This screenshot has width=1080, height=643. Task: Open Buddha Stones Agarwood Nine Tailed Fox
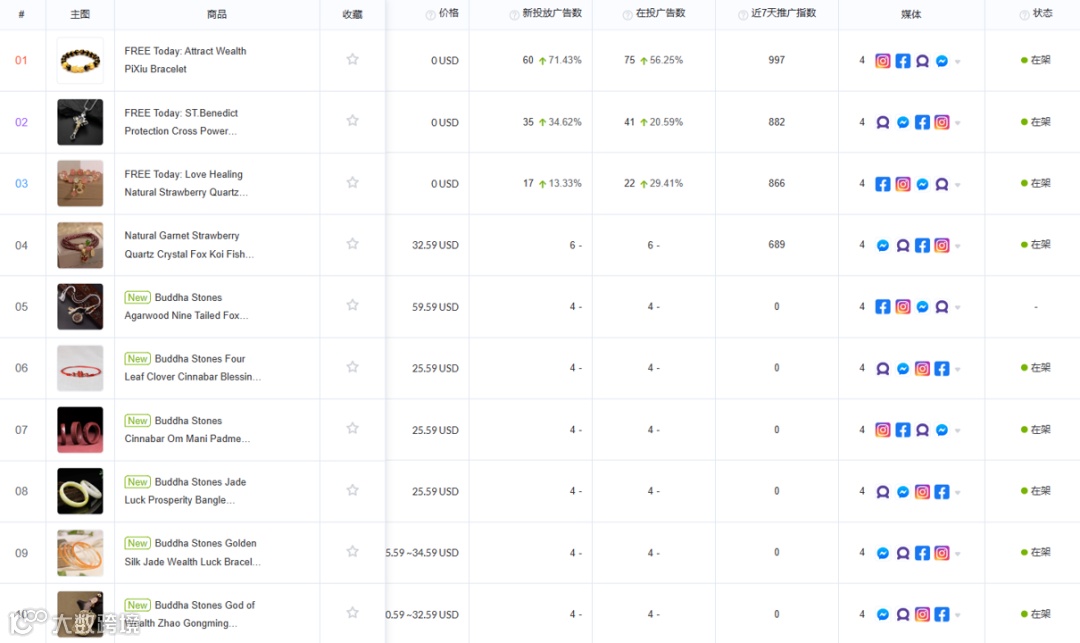[187, 306]
